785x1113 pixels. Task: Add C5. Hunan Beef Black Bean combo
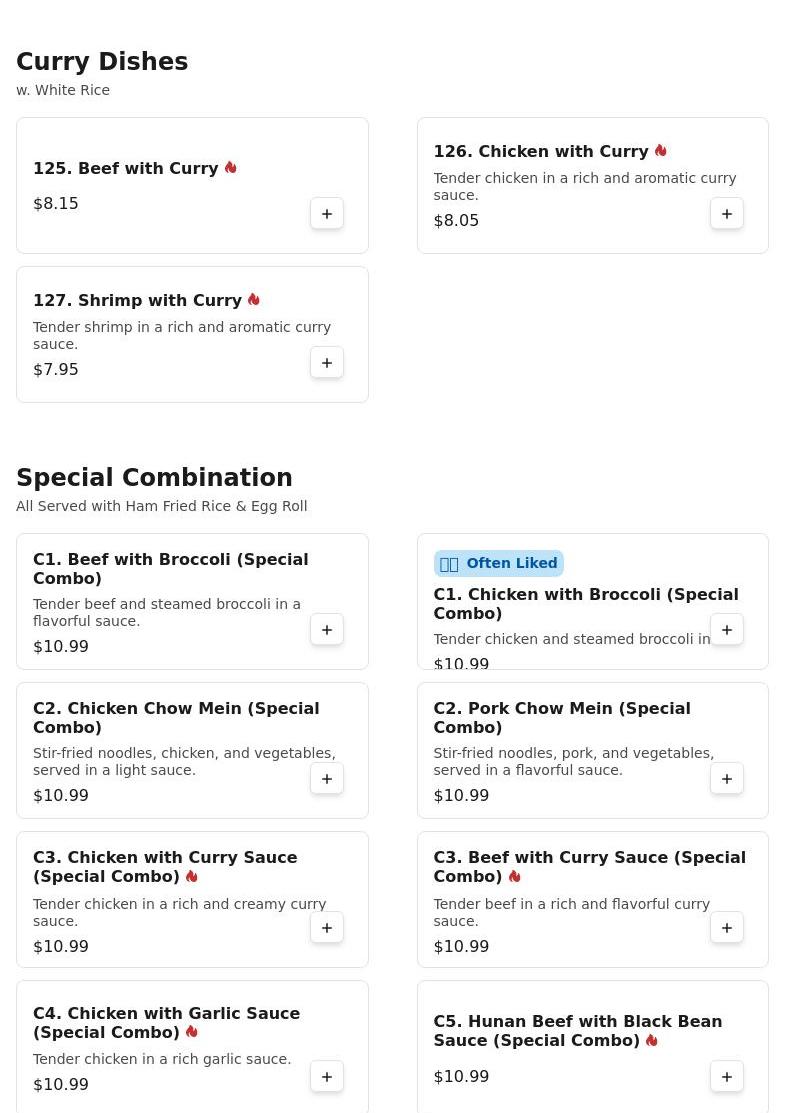coord(727,1077)
